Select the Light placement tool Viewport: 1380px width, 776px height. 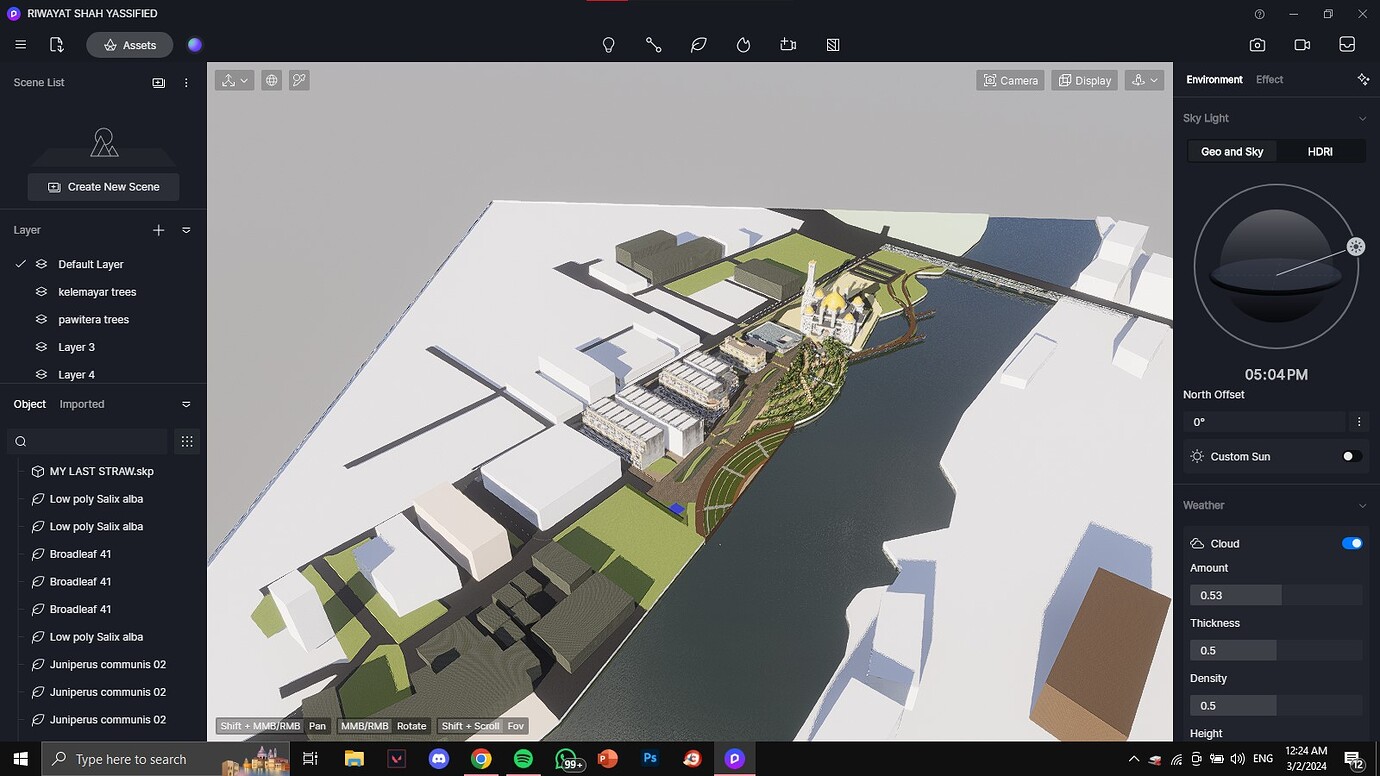click(608, 44)
